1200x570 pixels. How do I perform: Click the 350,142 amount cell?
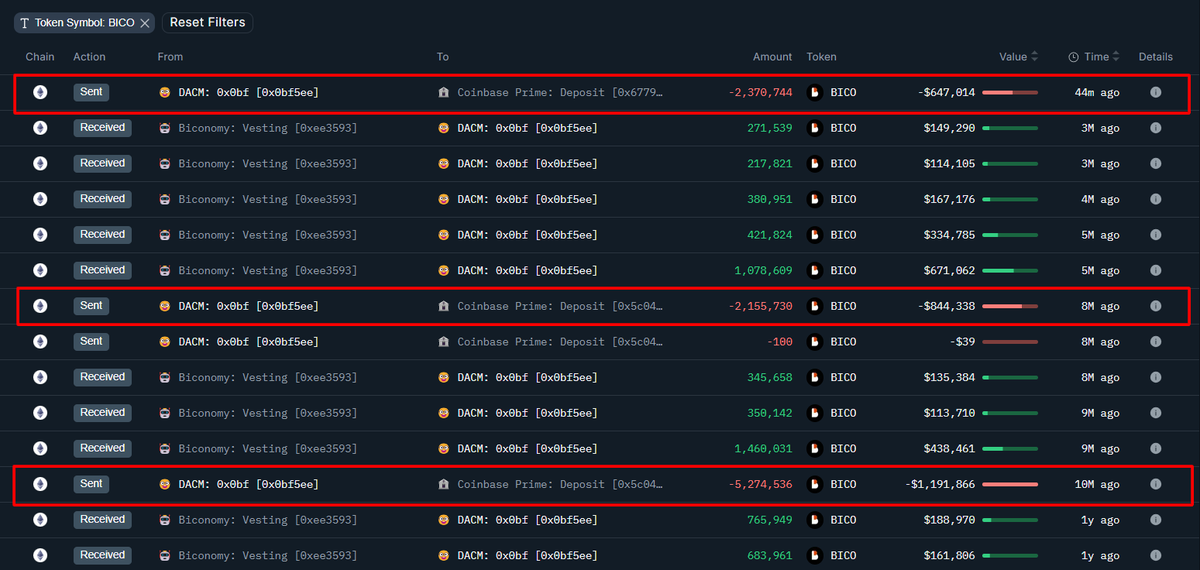click(x=770, y=413)
